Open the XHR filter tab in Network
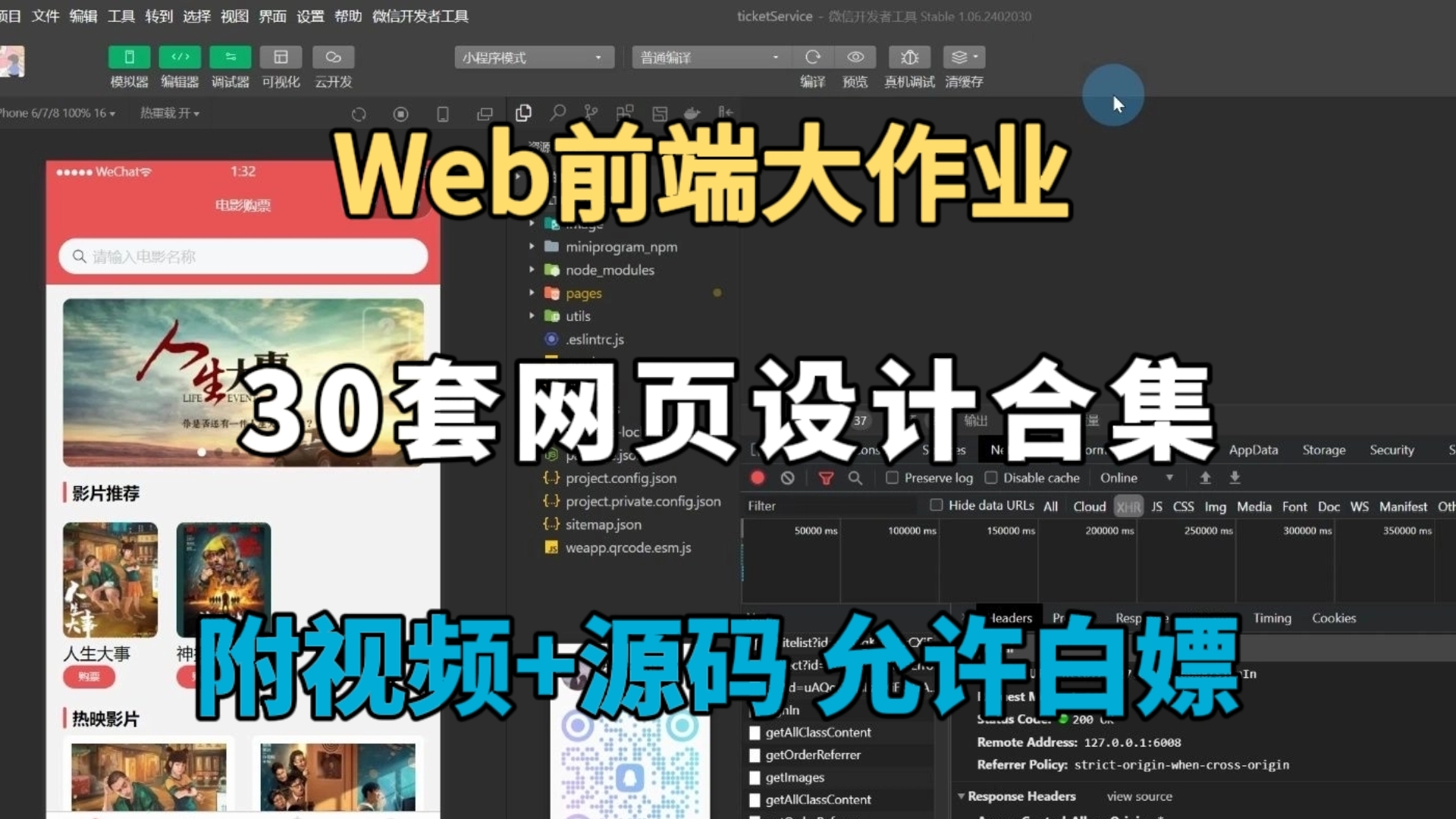The image size is (1456, 819). pyautogui.click(x=1128, y=506)
